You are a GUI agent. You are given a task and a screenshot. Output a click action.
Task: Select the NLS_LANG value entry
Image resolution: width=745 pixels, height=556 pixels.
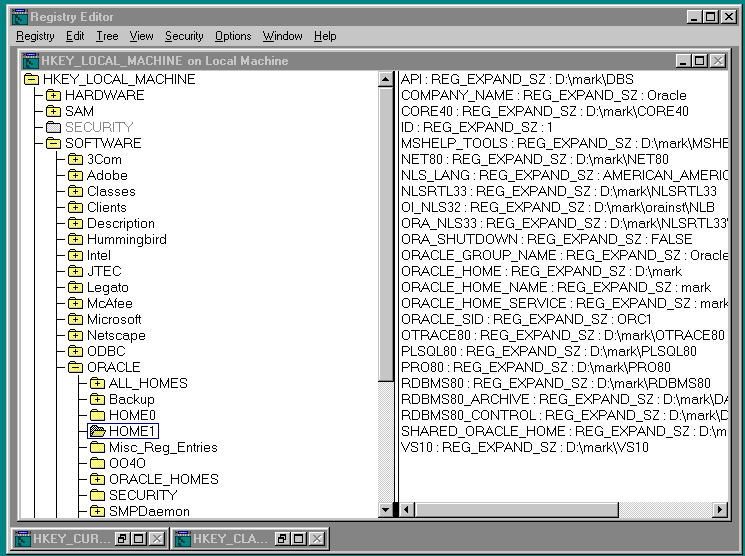tap(564, 175)
